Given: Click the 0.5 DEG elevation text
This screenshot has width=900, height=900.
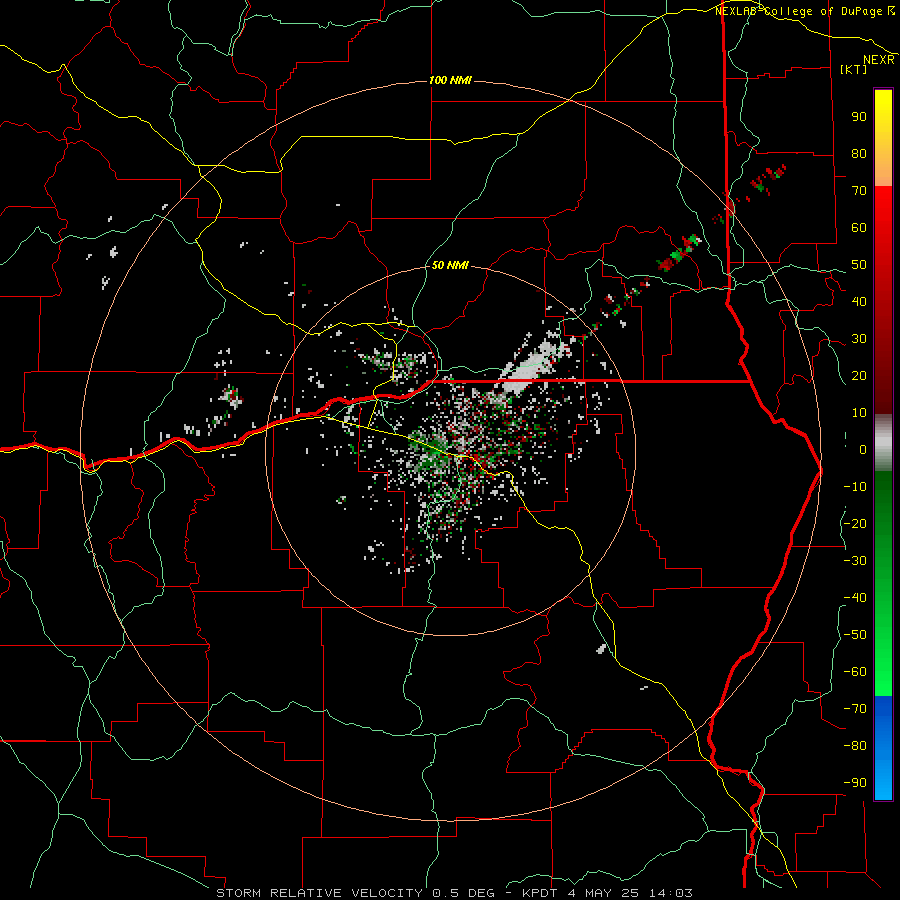Looking at the screenshot, I should pos(463,893).
